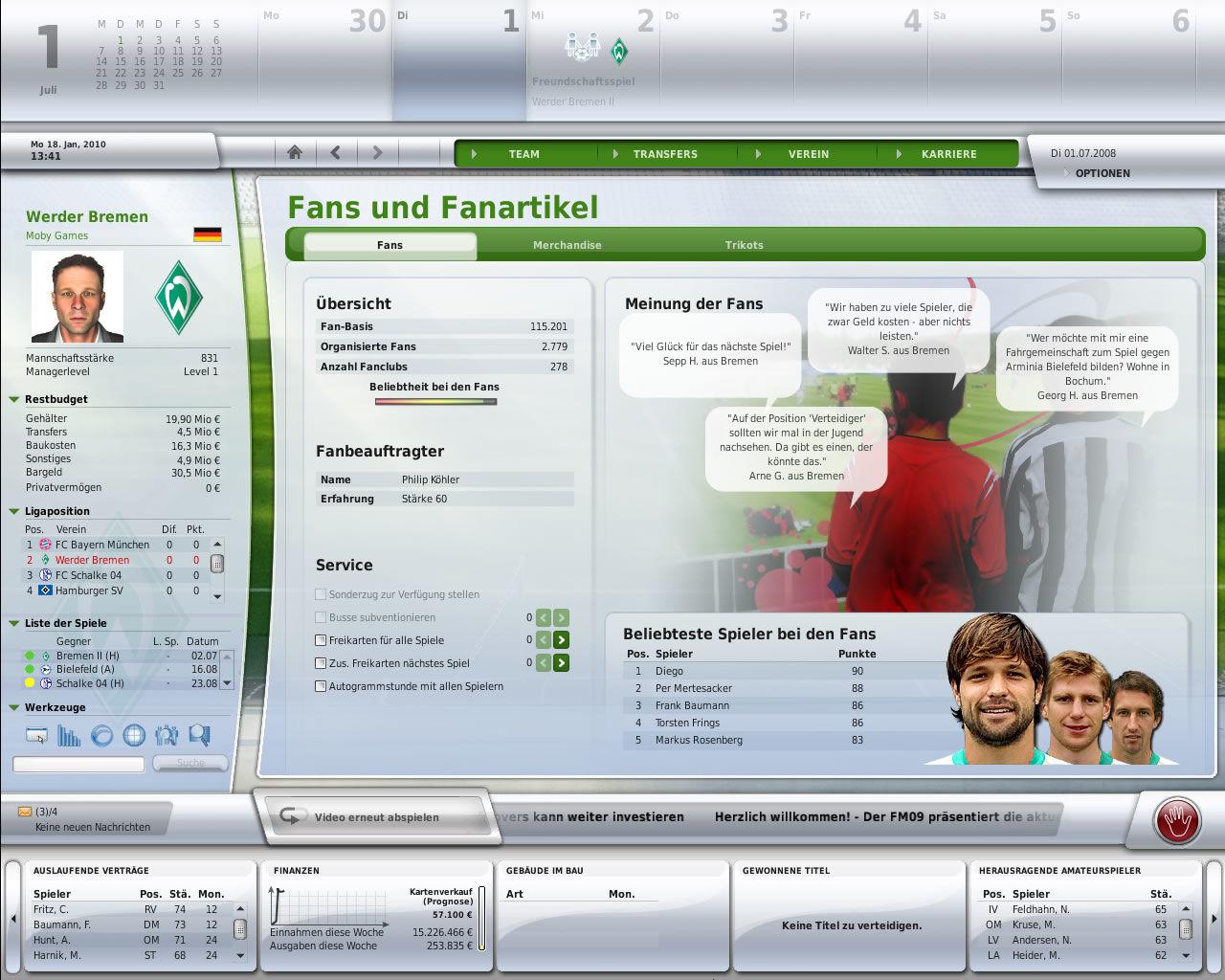Screen dimensions: 1225x980
Task: Enable Zus. Freikarten nächstes Spiel checkbox
Action: [321, 663]
